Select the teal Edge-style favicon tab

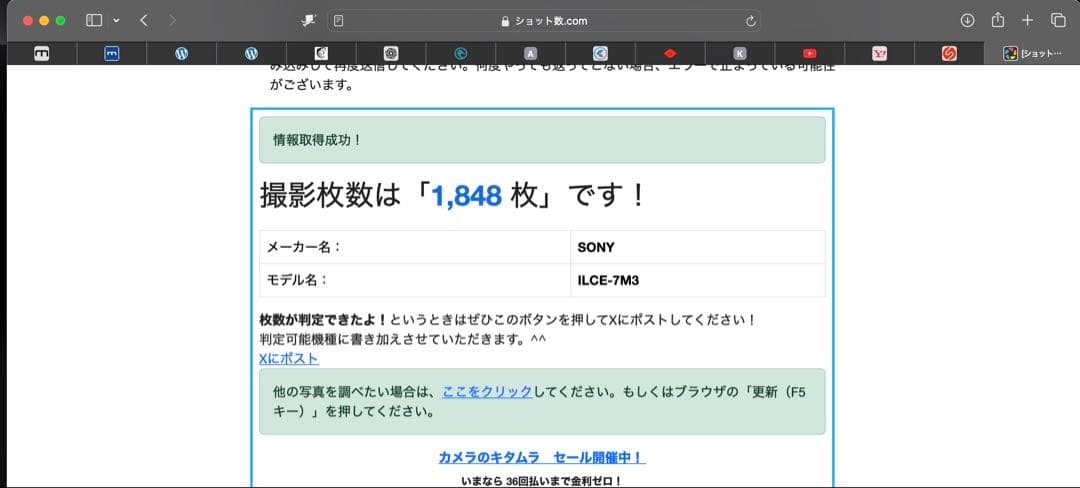tap(461, 54)
